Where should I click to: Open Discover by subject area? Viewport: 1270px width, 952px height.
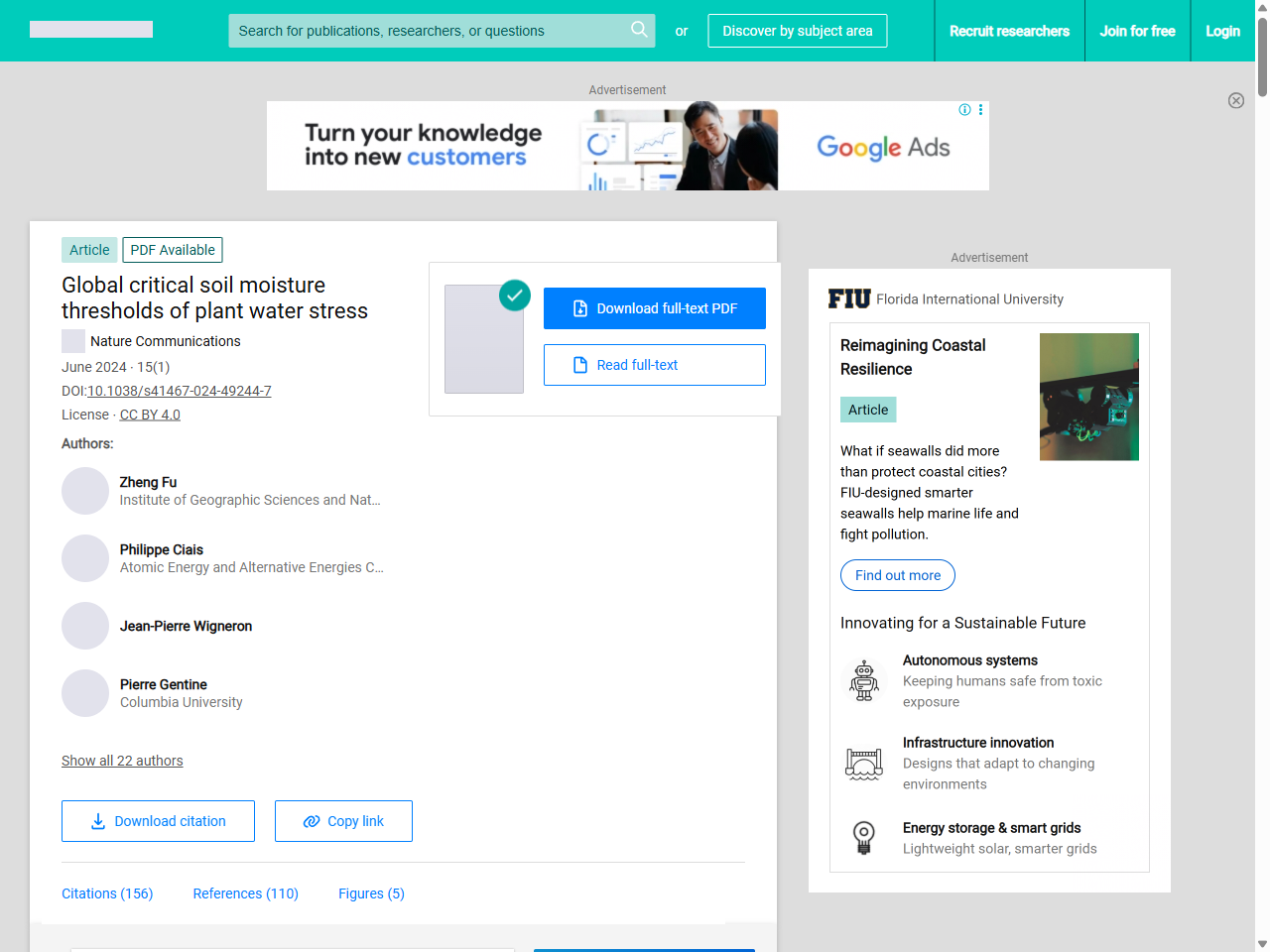coord(797,31)
